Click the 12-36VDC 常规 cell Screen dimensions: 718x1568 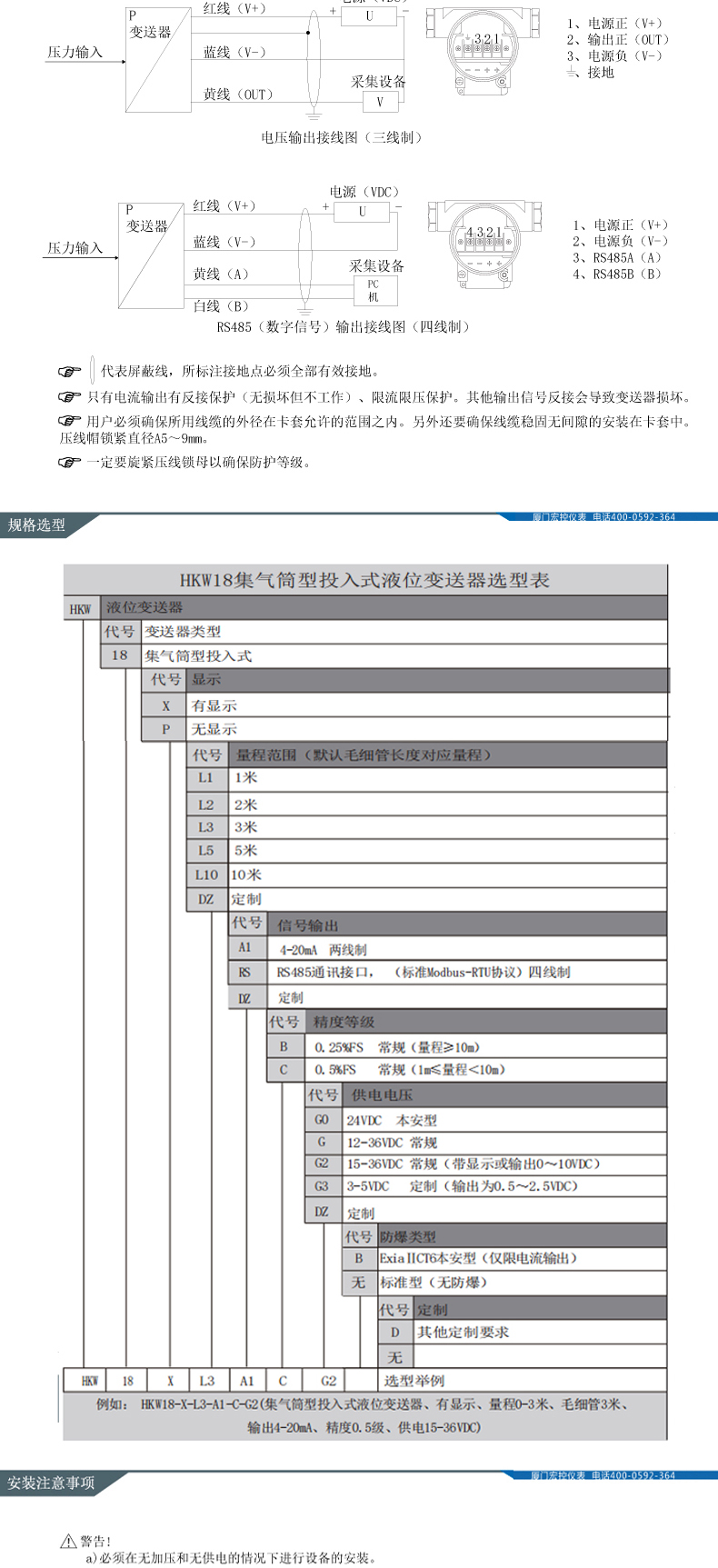(x=504, y=1143)
